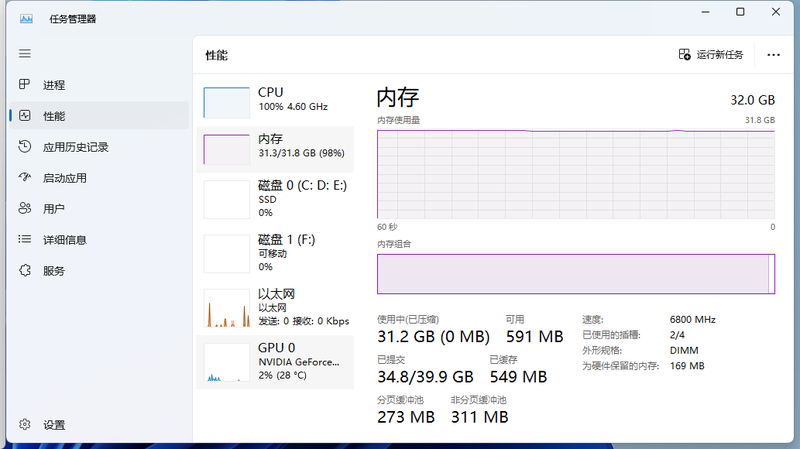Open the hamburger navigation menu
This screenshot has height=449, width=800.
[x=24, y=54]
